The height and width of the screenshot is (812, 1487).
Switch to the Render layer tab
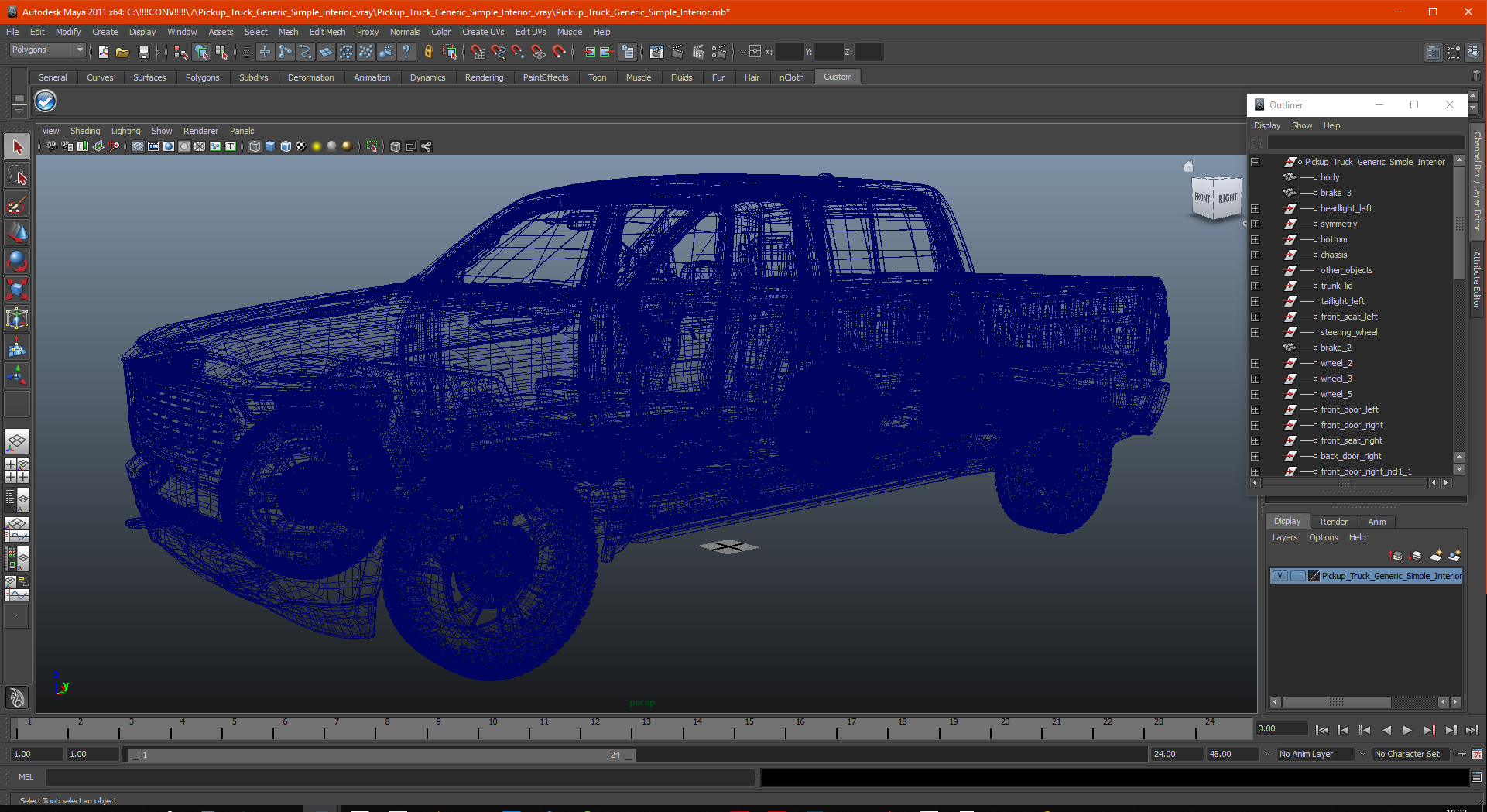coord(1334,522)
